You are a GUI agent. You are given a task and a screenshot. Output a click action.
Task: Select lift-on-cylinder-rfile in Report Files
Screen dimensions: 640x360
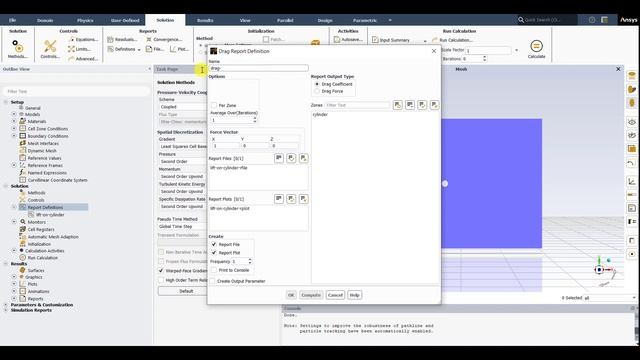coord(229,168)
